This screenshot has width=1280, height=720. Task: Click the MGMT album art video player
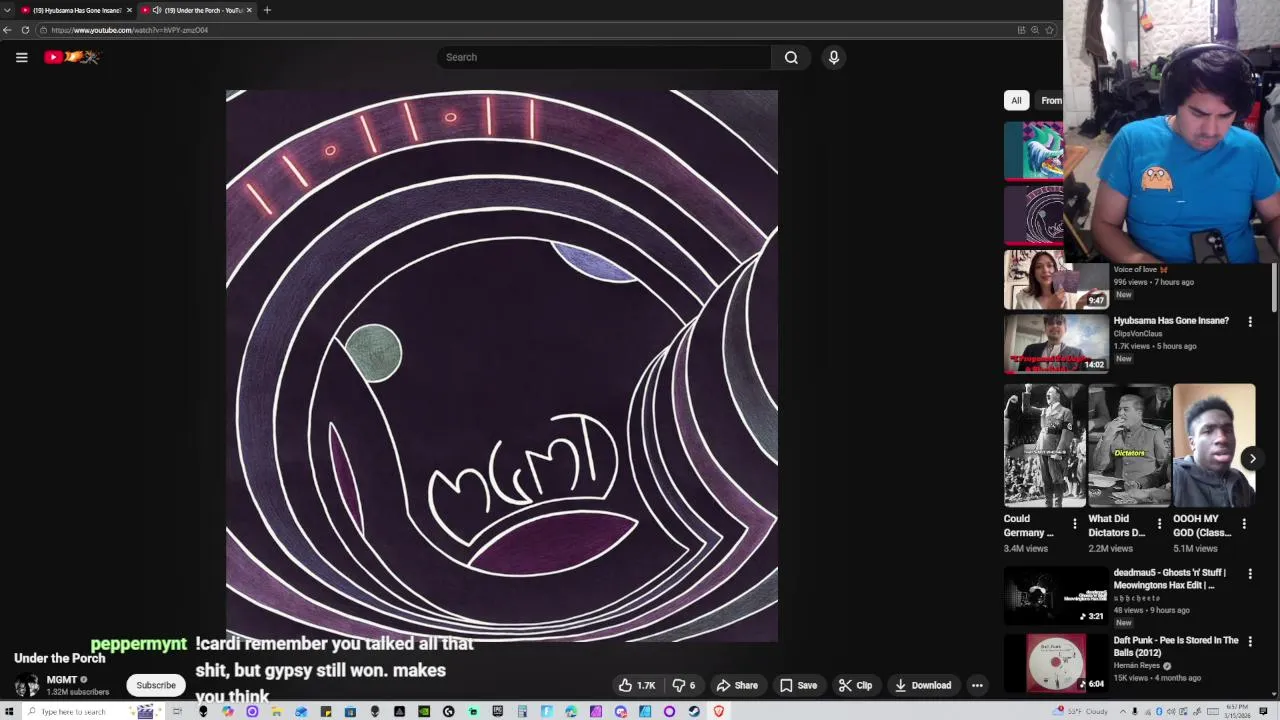[502, 366]
